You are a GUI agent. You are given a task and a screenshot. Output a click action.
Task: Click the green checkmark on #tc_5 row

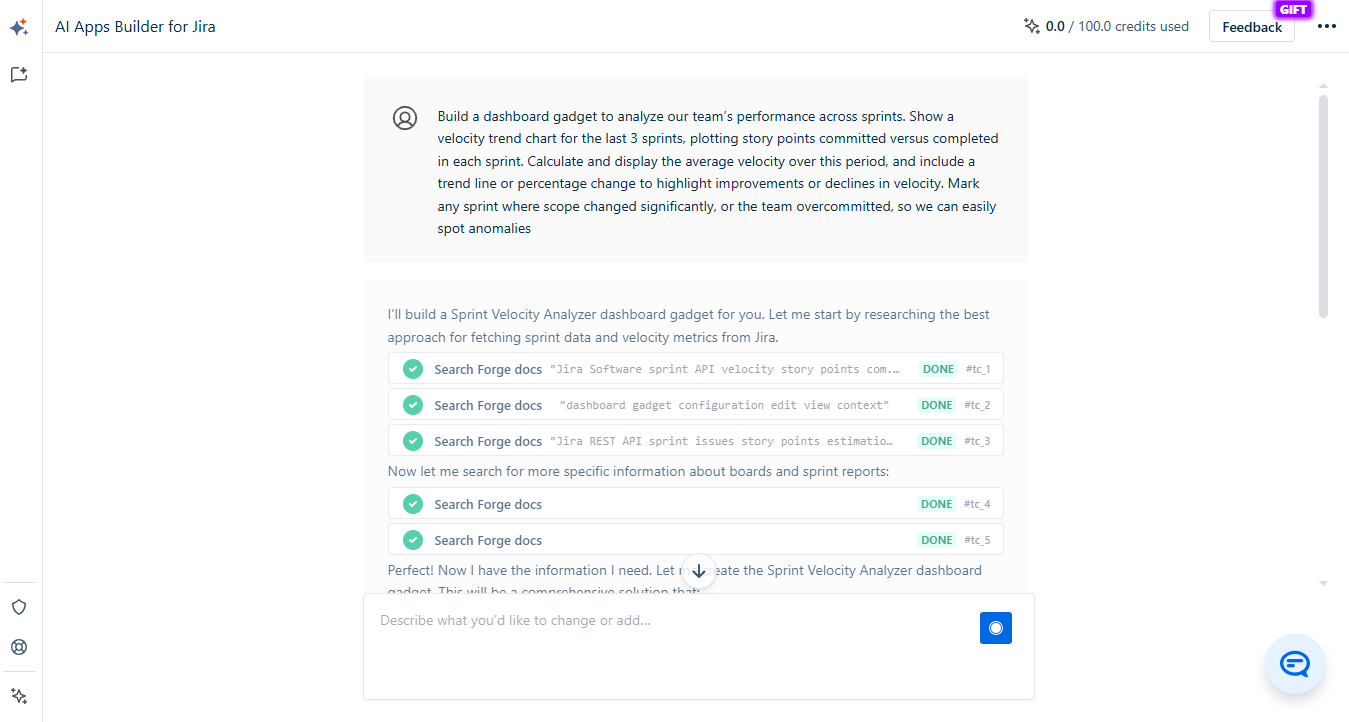click(x=413, y=540)
